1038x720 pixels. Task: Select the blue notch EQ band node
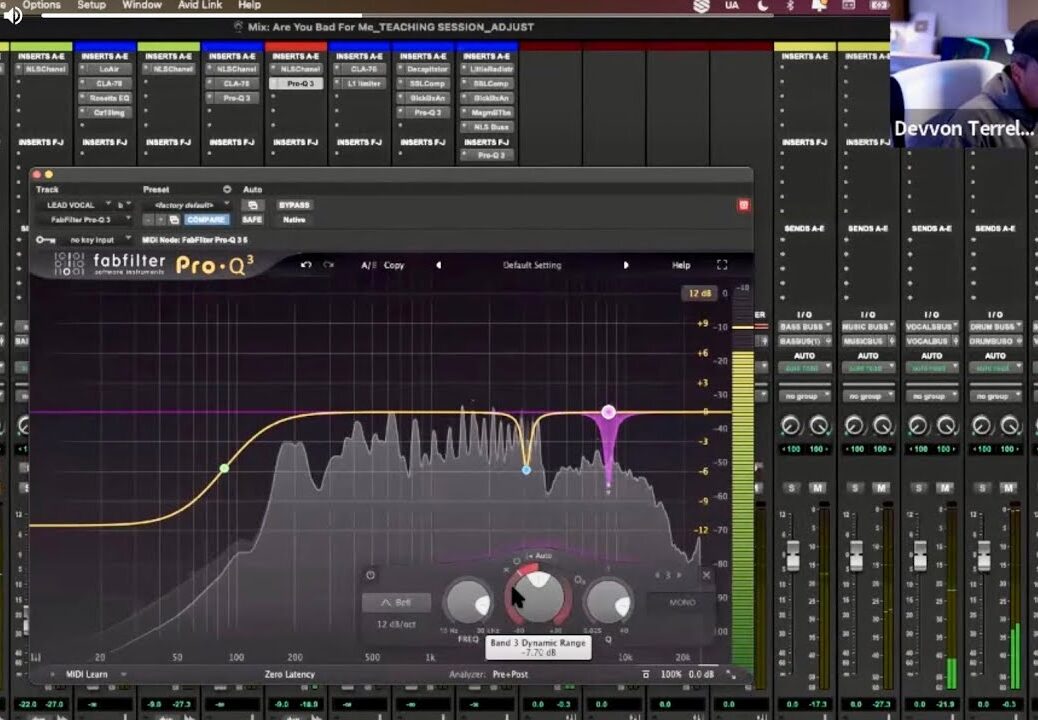coord(526,470)
